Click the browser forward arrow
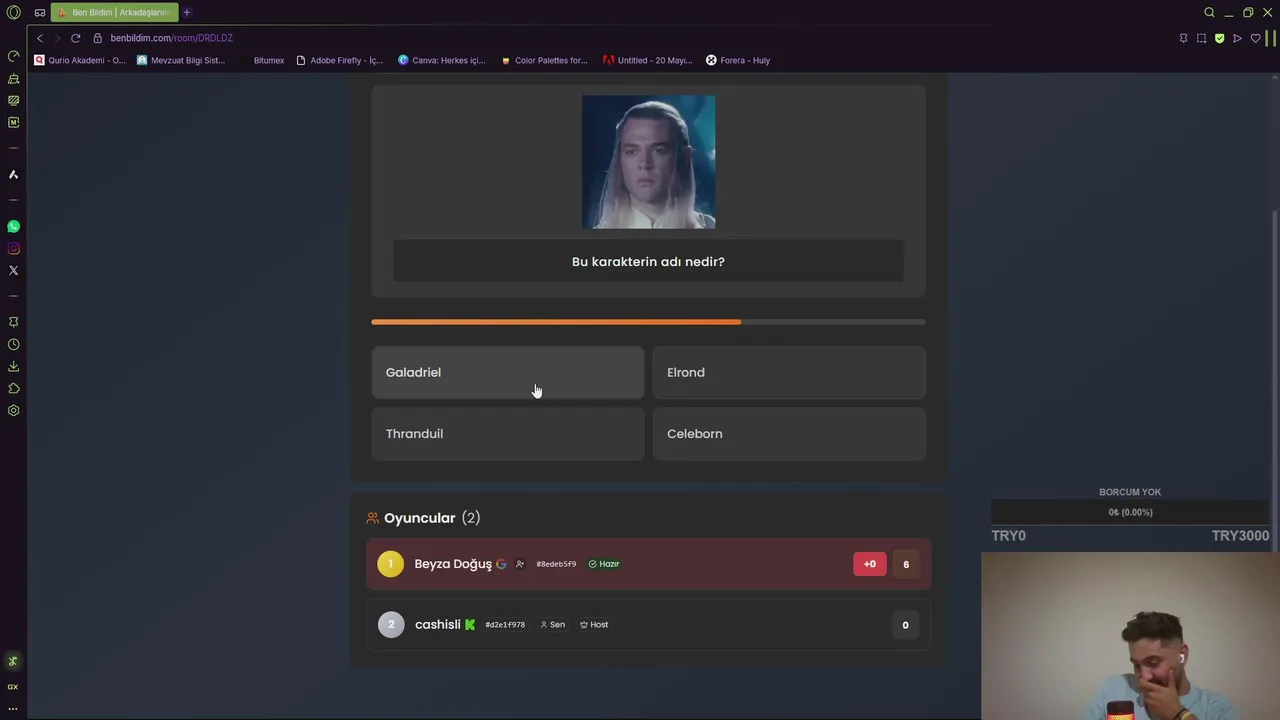The height and width of the screenshot is (720, 1280). [57, 38]
